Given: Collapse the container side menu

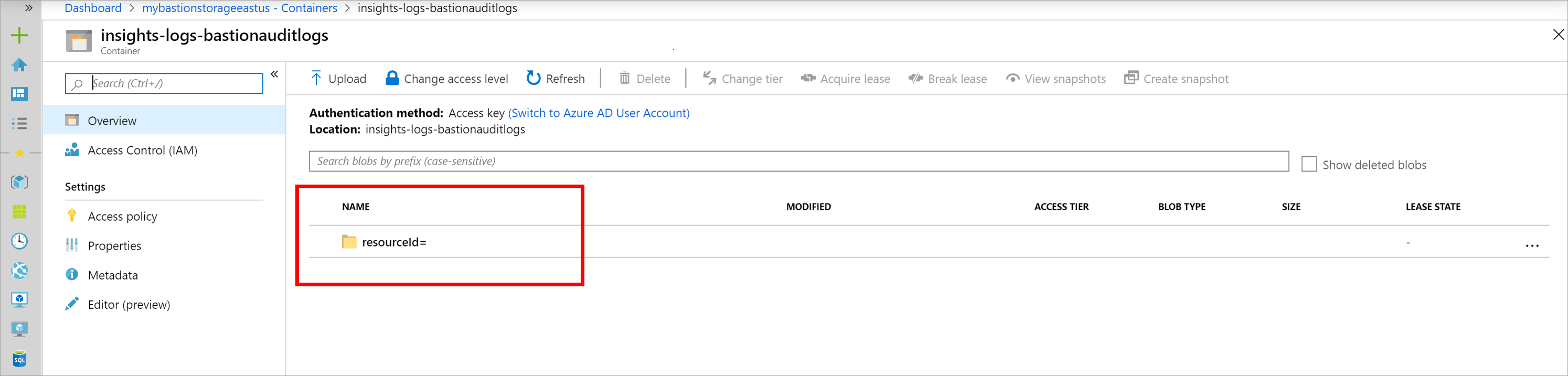Looking at the screenshot, I should pyautogui.click(x=274, y=74).
